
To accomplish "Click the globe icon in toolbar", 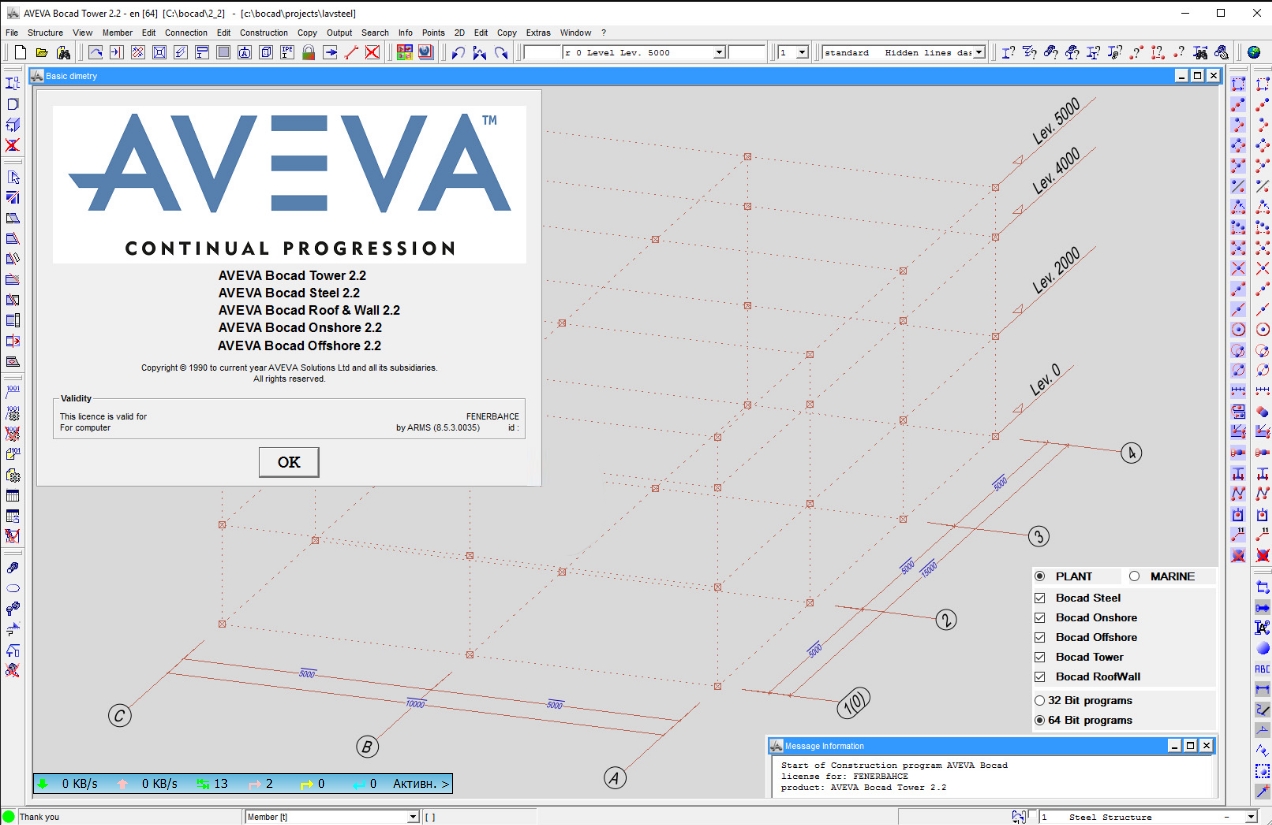I will pyautogui.click(x=1254, y=52).
